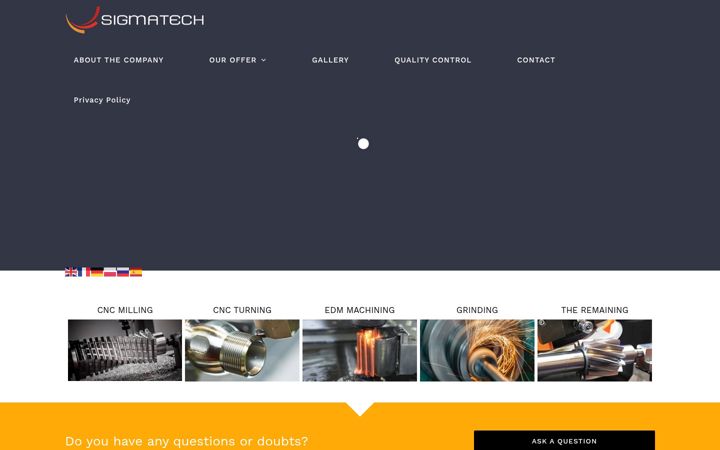This screenshot has width=720, height=450.
Task: Open the CNC Turning heading link
Action: [242, 310]
